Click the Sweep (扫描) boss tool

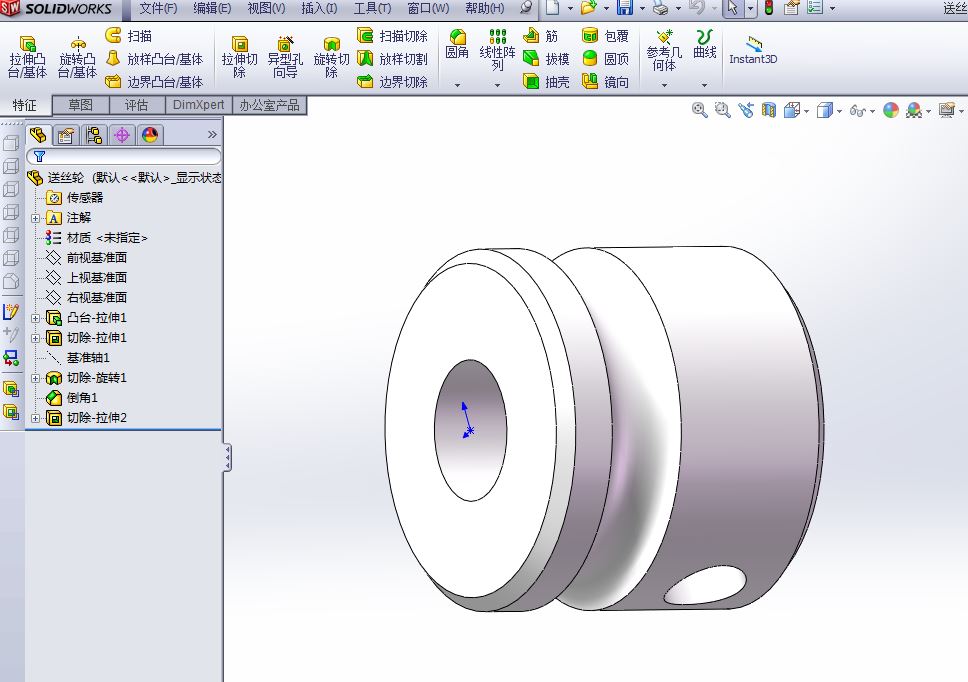point(128,36)
